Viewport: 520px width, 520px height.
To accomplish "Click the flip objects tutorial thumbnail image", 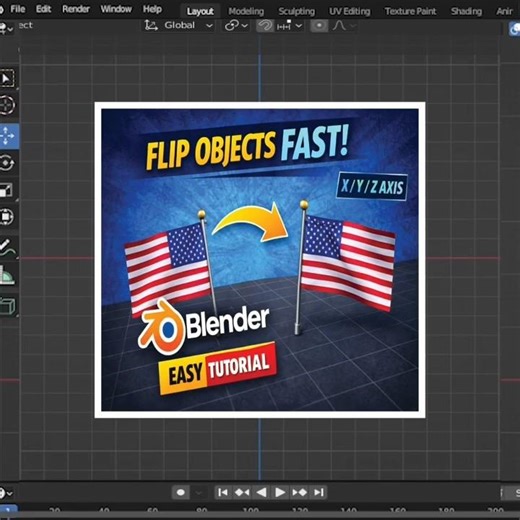I will point(260,260).
